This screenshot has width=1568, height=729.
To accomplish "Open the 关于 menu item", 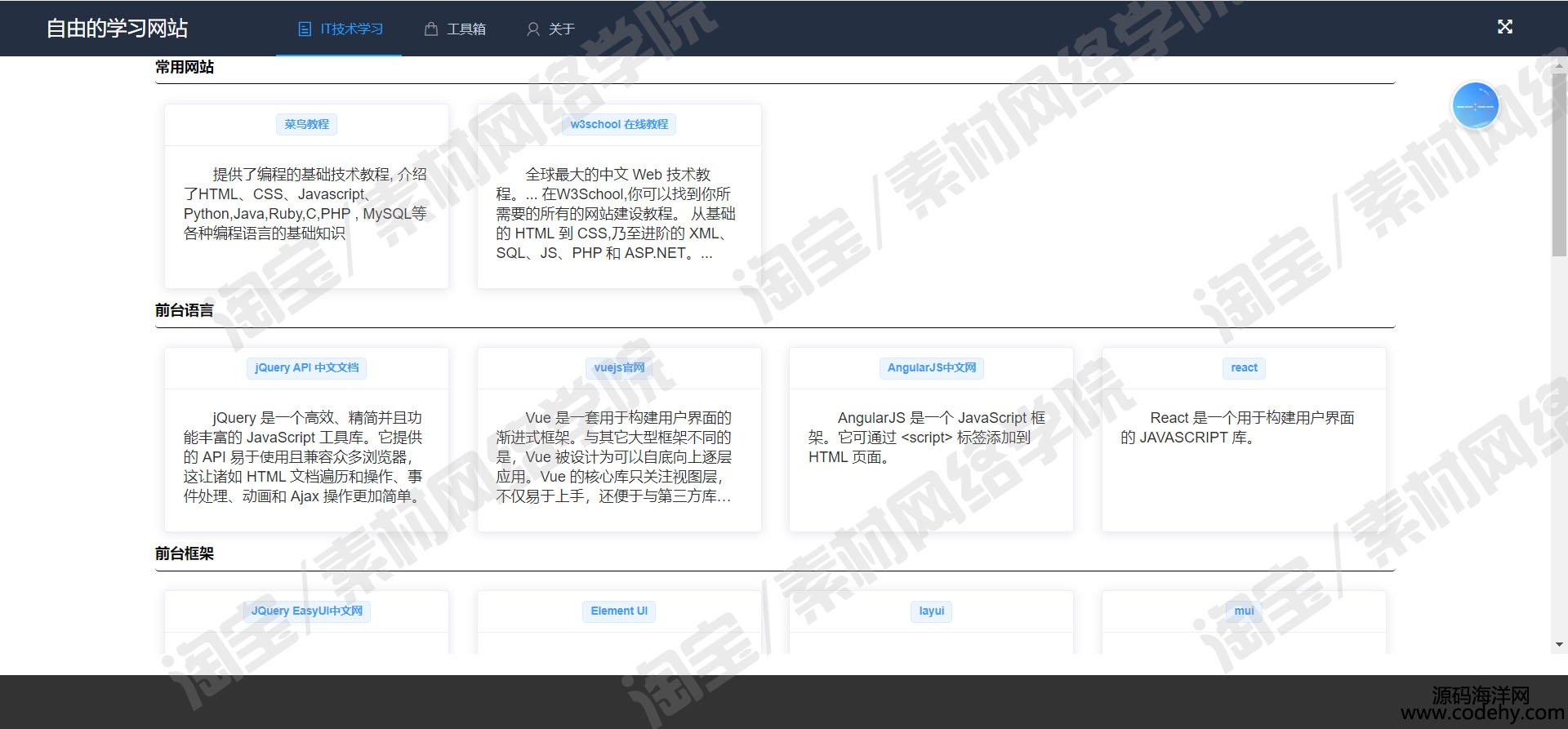I will 561,29.
